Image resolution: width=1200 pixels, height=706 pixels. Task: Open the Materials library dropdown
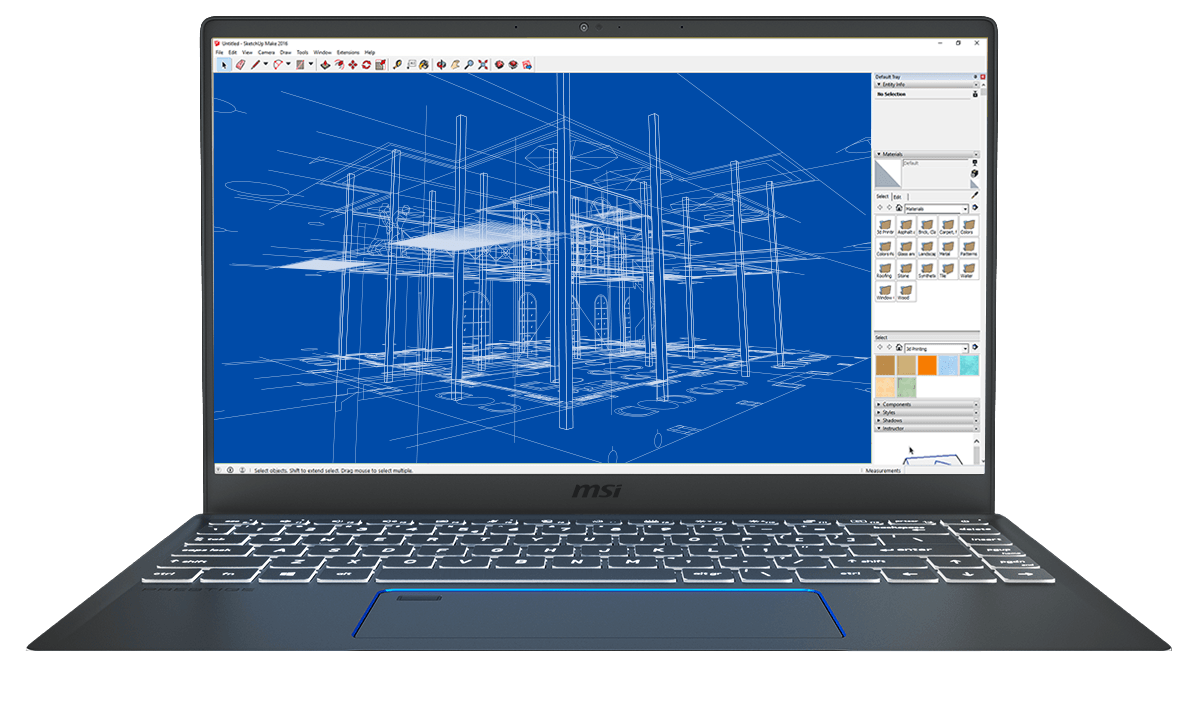(x=965, y=208)
